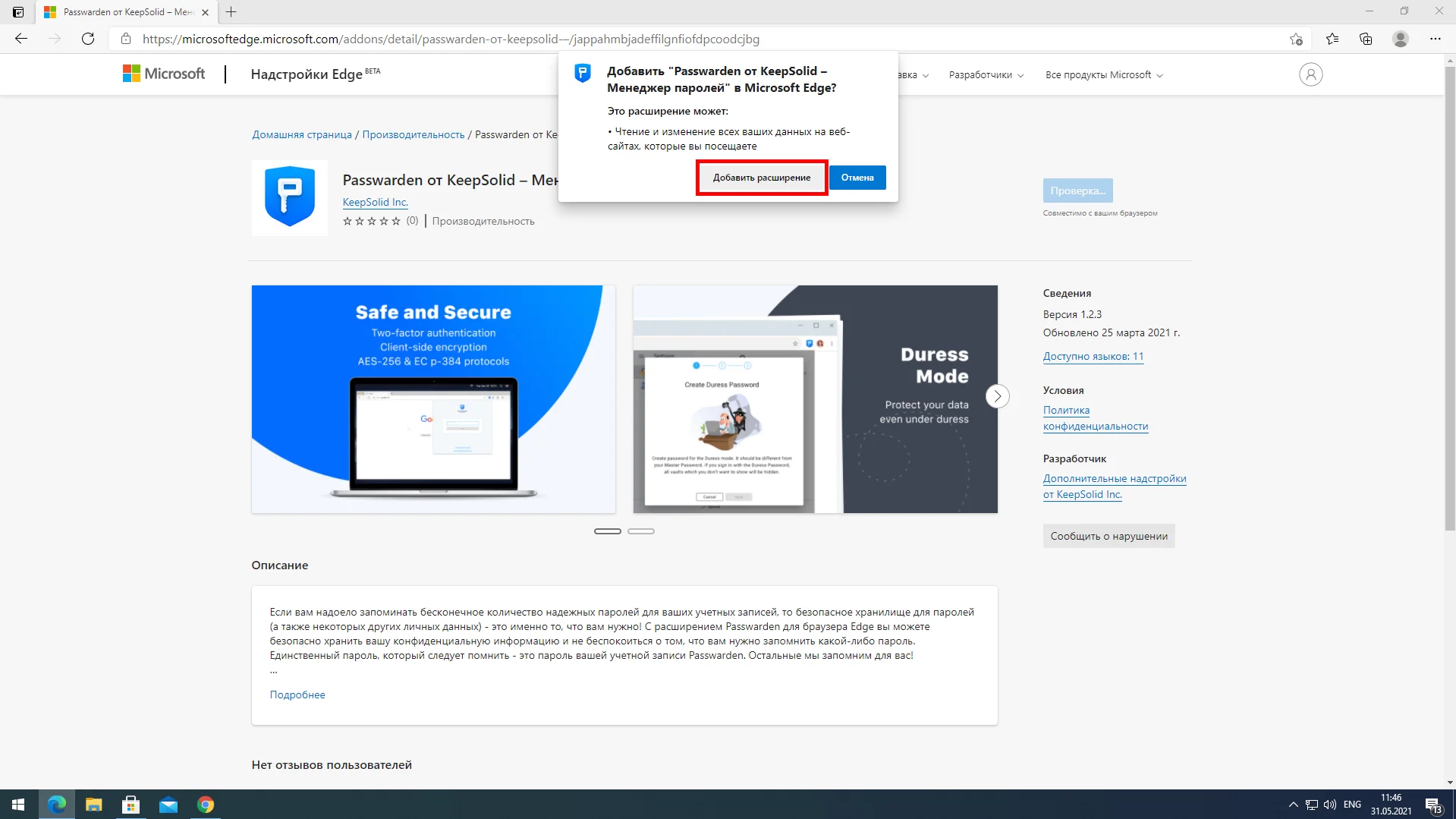This screenshot has width=1456, height=819.
Task: Open Домашняя страница breadcrumb link
Action: coord(302,134)
